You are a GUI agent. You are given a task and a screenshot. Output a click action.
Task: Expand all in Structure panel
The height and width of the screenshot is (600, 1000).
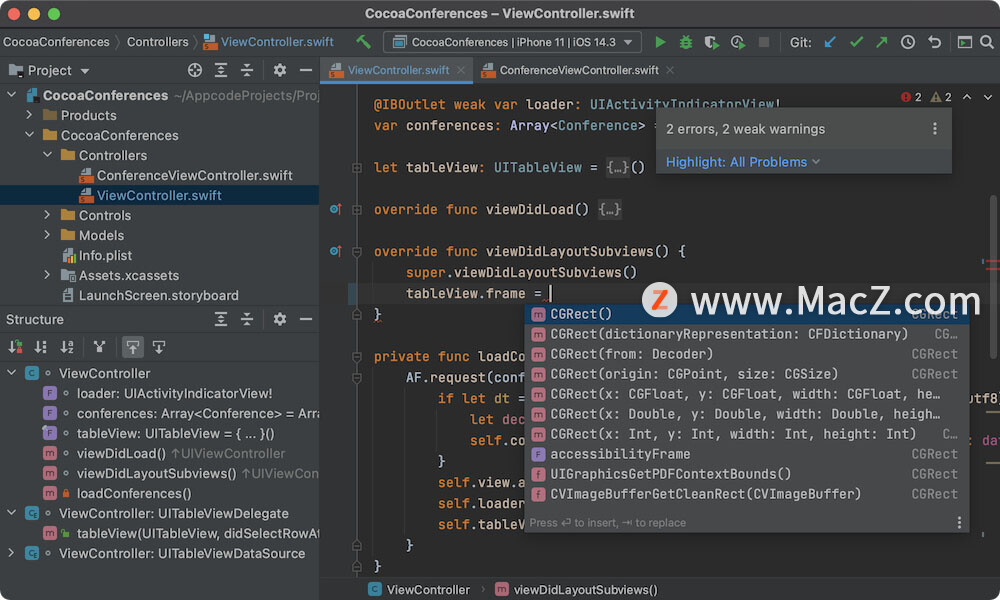221,319
